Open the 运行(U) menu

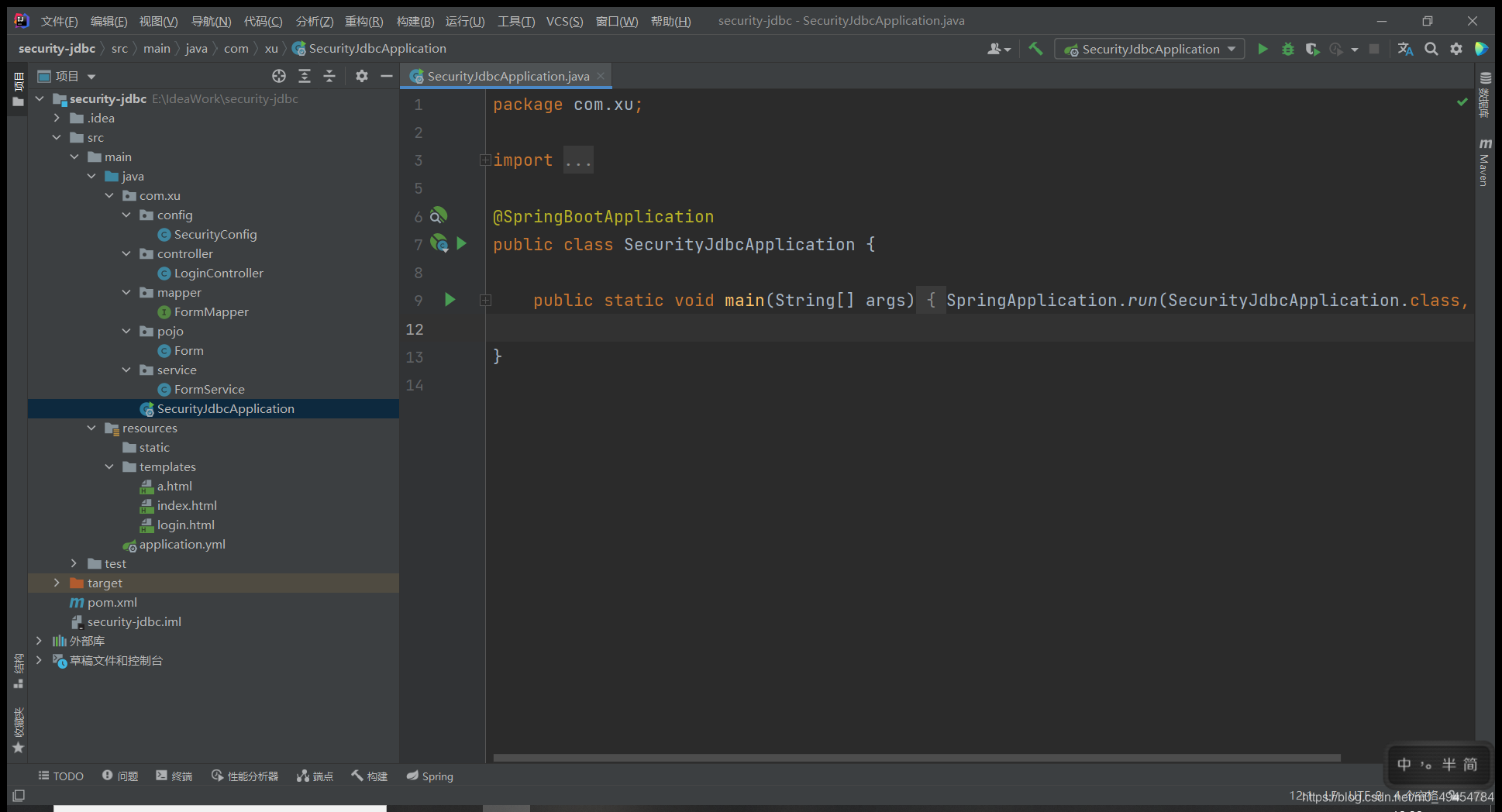click(x=465, y=21)
